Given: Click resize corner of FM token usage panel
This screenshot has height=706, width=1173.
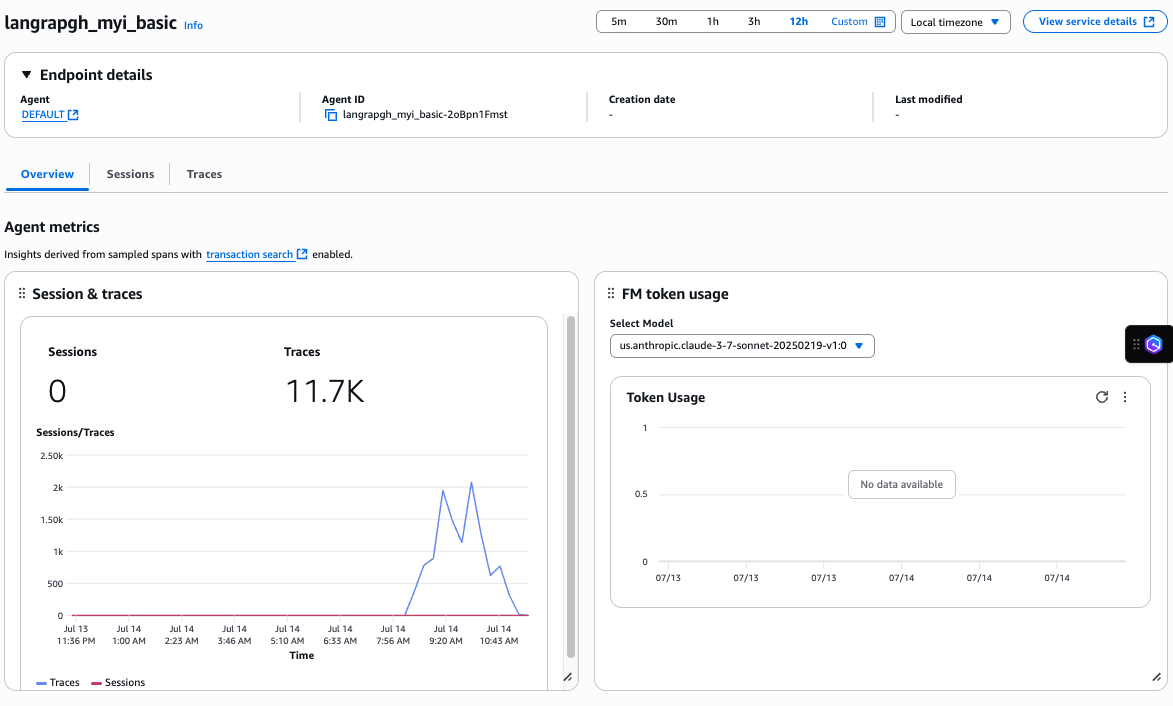Looking at the screenshot, I should pos(1155,678).
